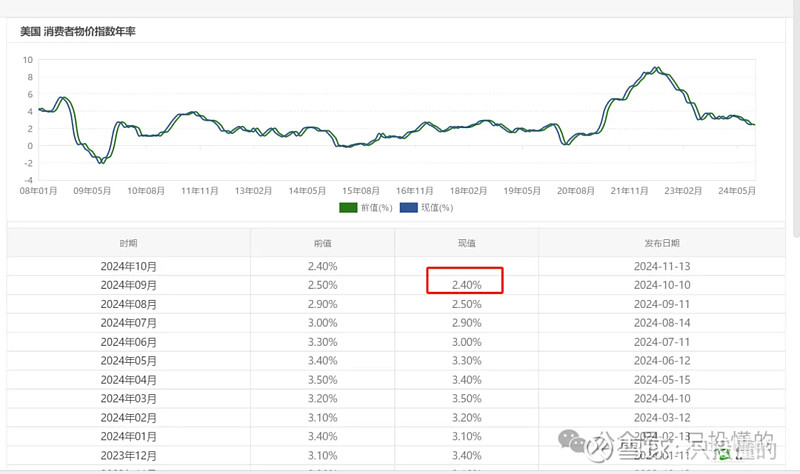Click the 2024-03-12 release date cell
Image resolution: width=800 pixels, height=474 pixels.
tap(662, 417)
